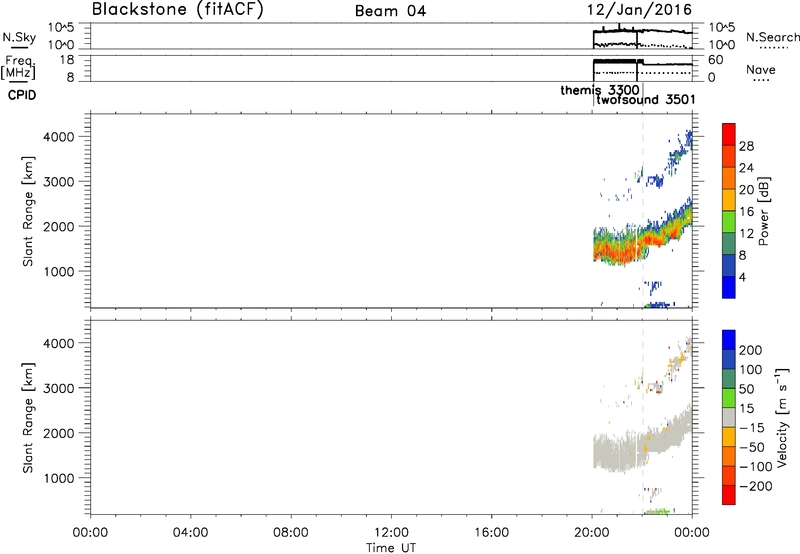Click the blue swatch near 4 dB
The width and height of the screenshot is (800, 554).
729,288
